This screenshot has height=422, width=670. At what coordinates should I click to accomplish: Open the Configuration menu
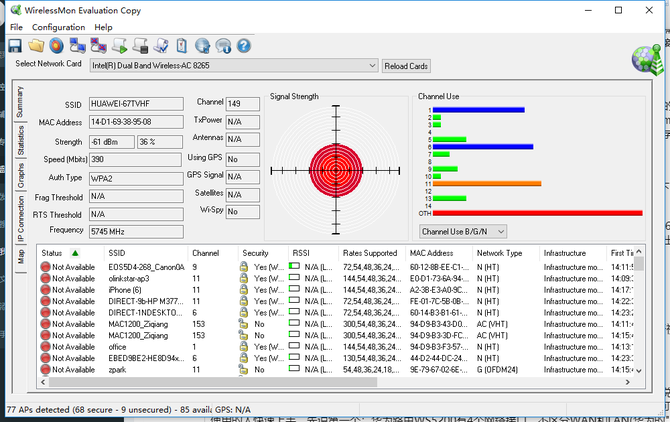pyautogui.click(x=58, y=27)
